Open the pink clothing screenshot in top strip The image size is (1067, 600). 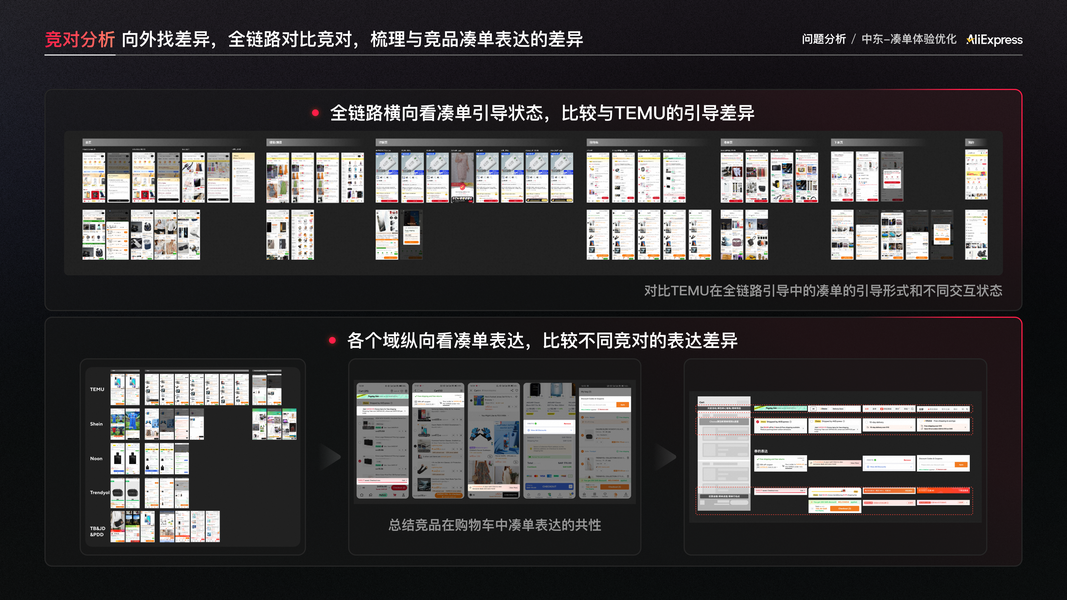pos(462,177)
